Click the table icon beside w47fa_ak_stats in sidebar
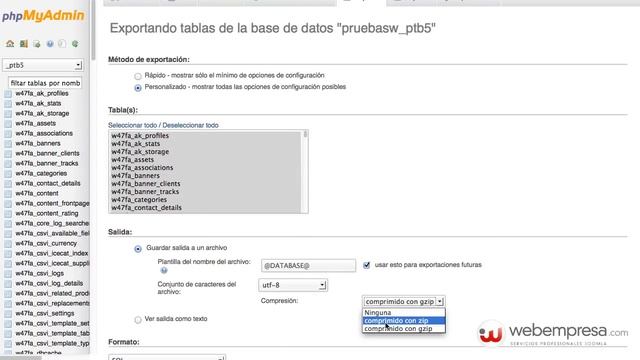 8,104
